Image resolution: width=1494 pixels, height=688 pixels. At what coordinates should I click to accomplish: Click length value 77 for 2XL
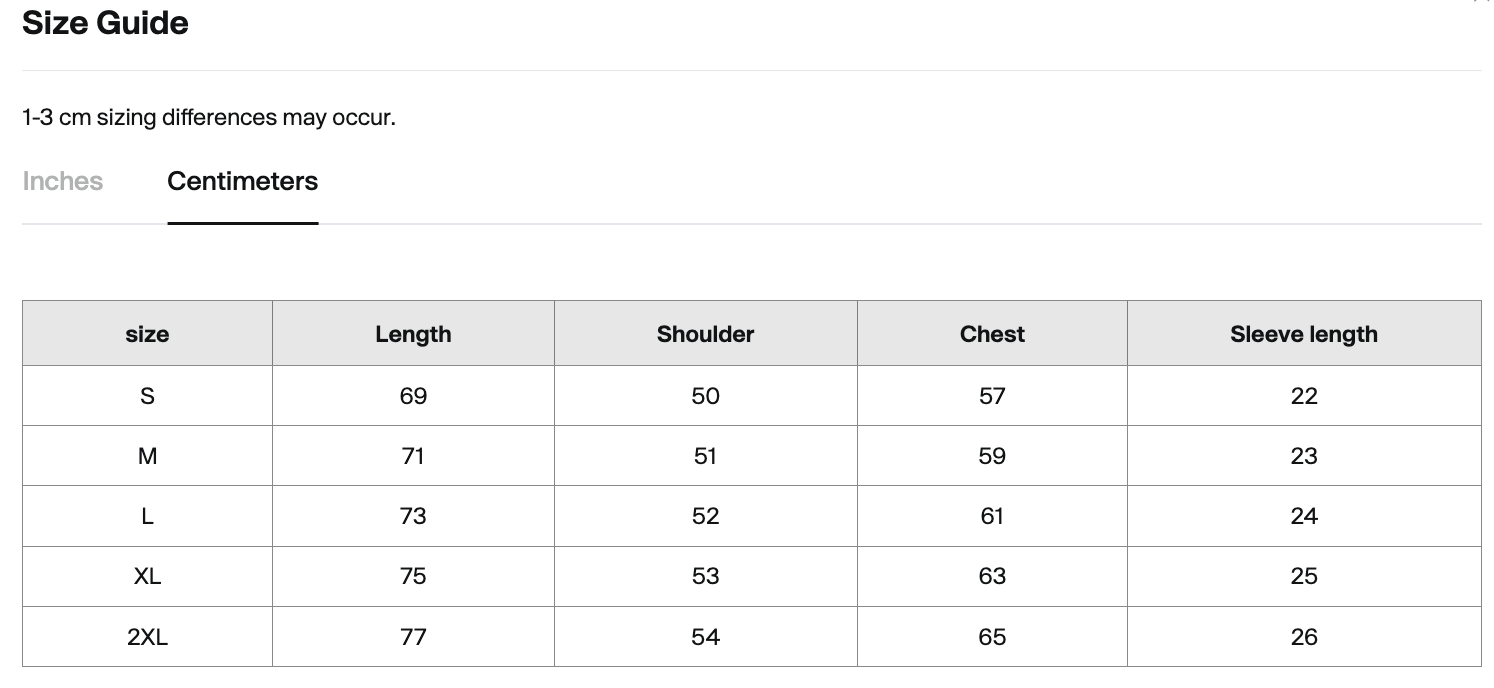(x=413, y=637)
